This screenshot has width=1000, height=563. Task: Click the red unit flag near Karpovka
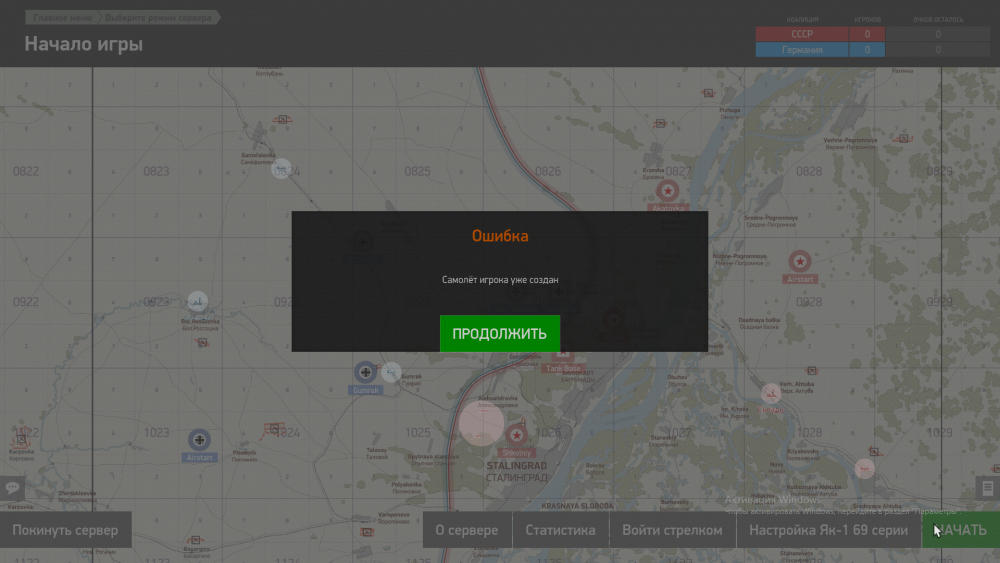coord(21,439)
